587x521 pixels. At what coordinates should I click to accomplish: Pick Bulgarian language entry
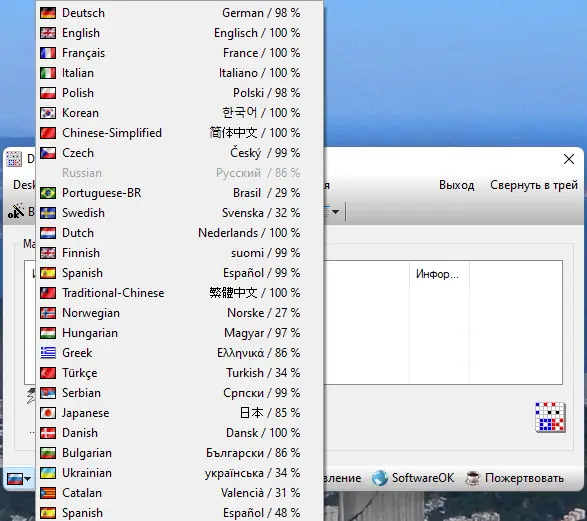coord(179,453)
